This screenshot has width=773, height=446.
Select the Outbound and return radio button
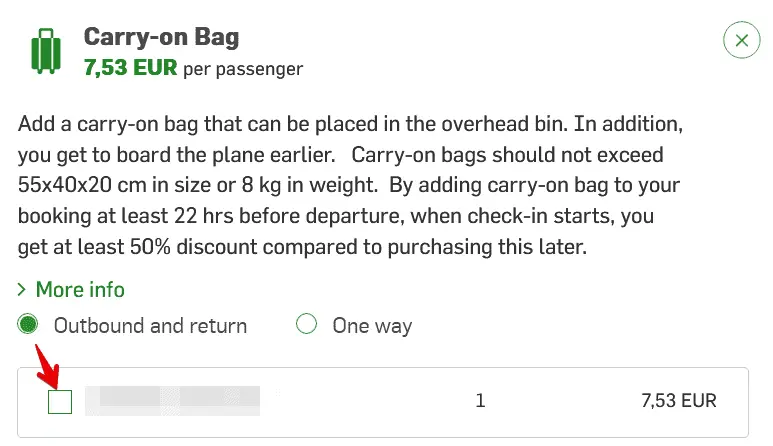point(29,325)
